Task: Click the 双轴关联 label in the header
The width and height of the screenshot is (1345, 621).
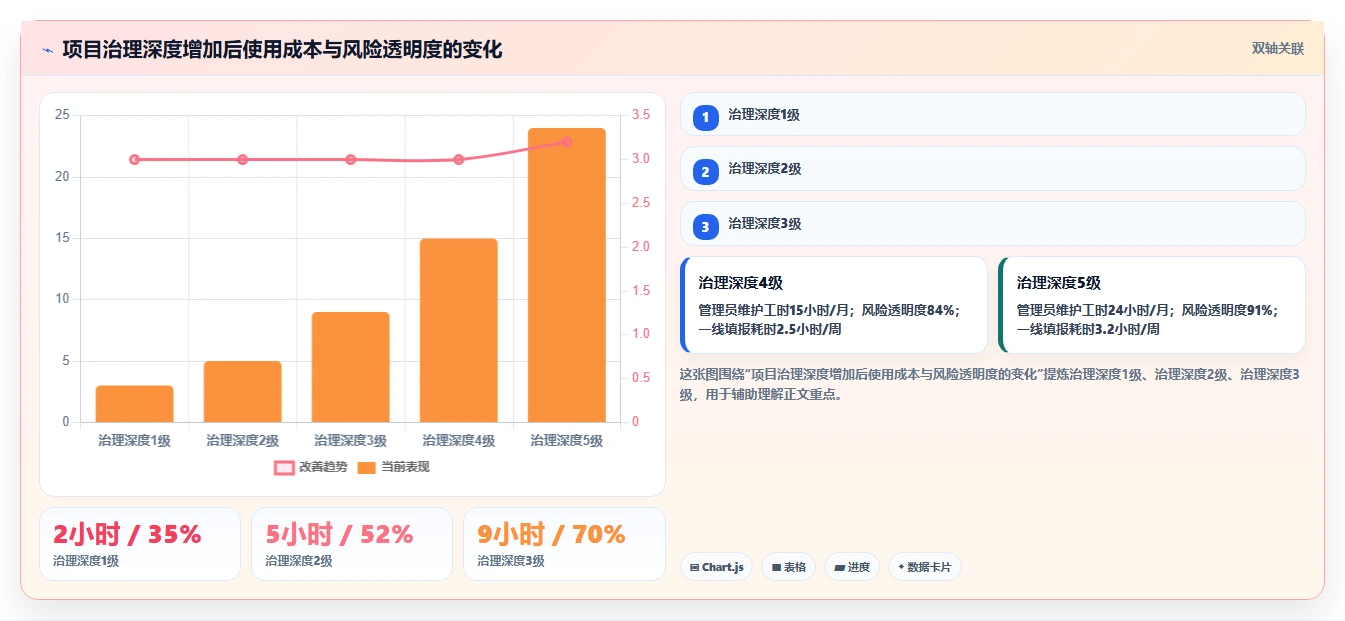Action: pyautogui.click(x=1278, y=49)
